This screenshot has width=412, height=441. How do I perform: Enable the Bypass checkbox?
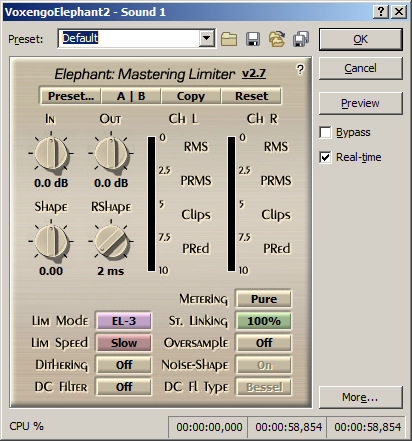[325, 132]
